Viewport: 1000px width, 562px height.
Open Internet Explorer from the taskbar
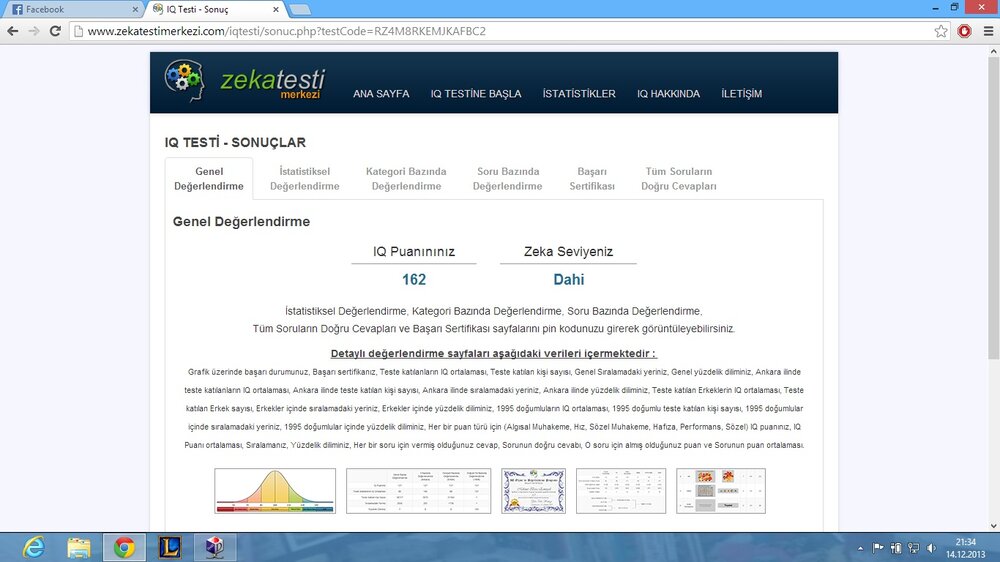tap(33, 547)
